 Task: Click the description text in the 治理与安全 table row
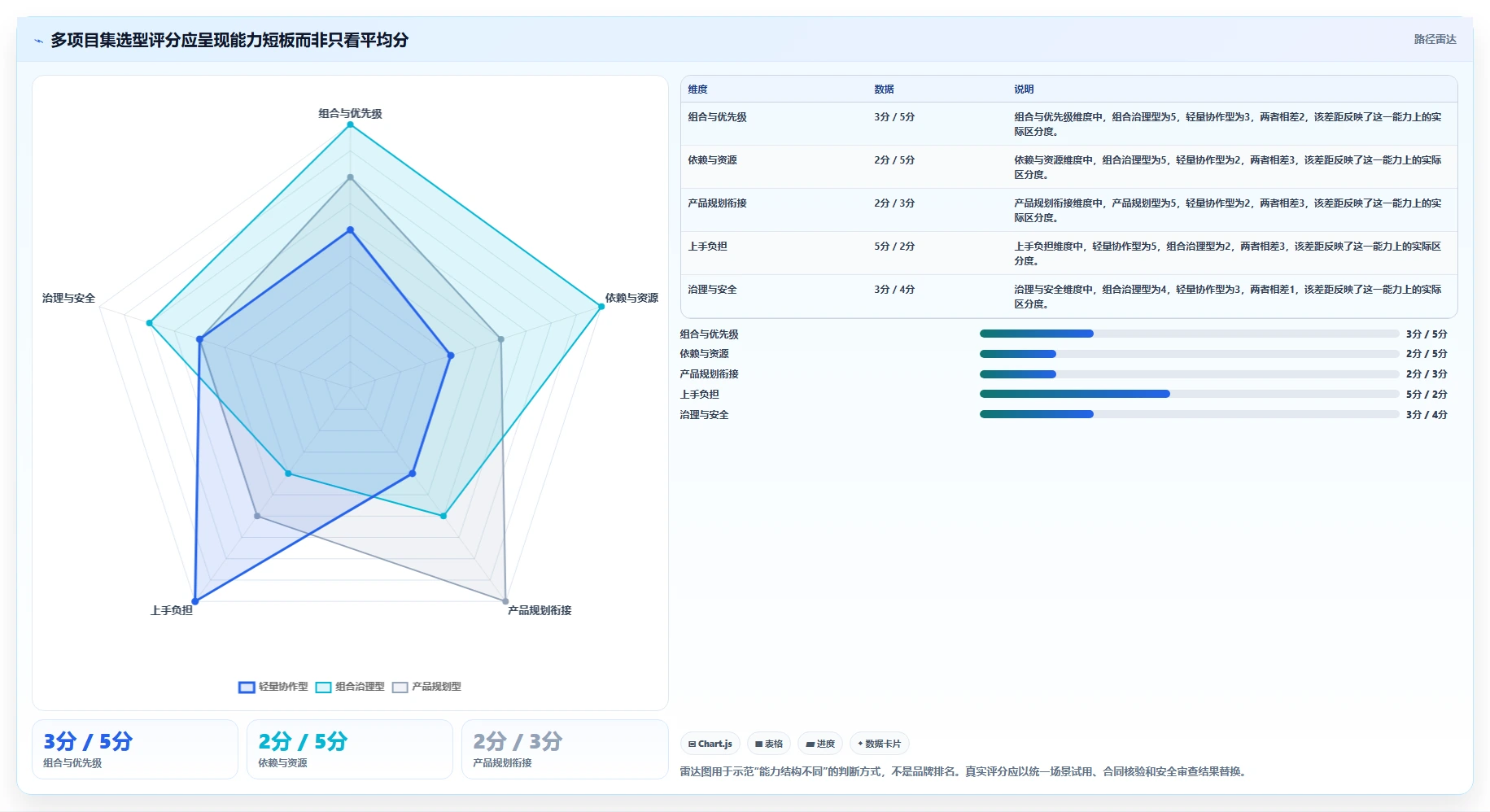tap(1227, 297)
